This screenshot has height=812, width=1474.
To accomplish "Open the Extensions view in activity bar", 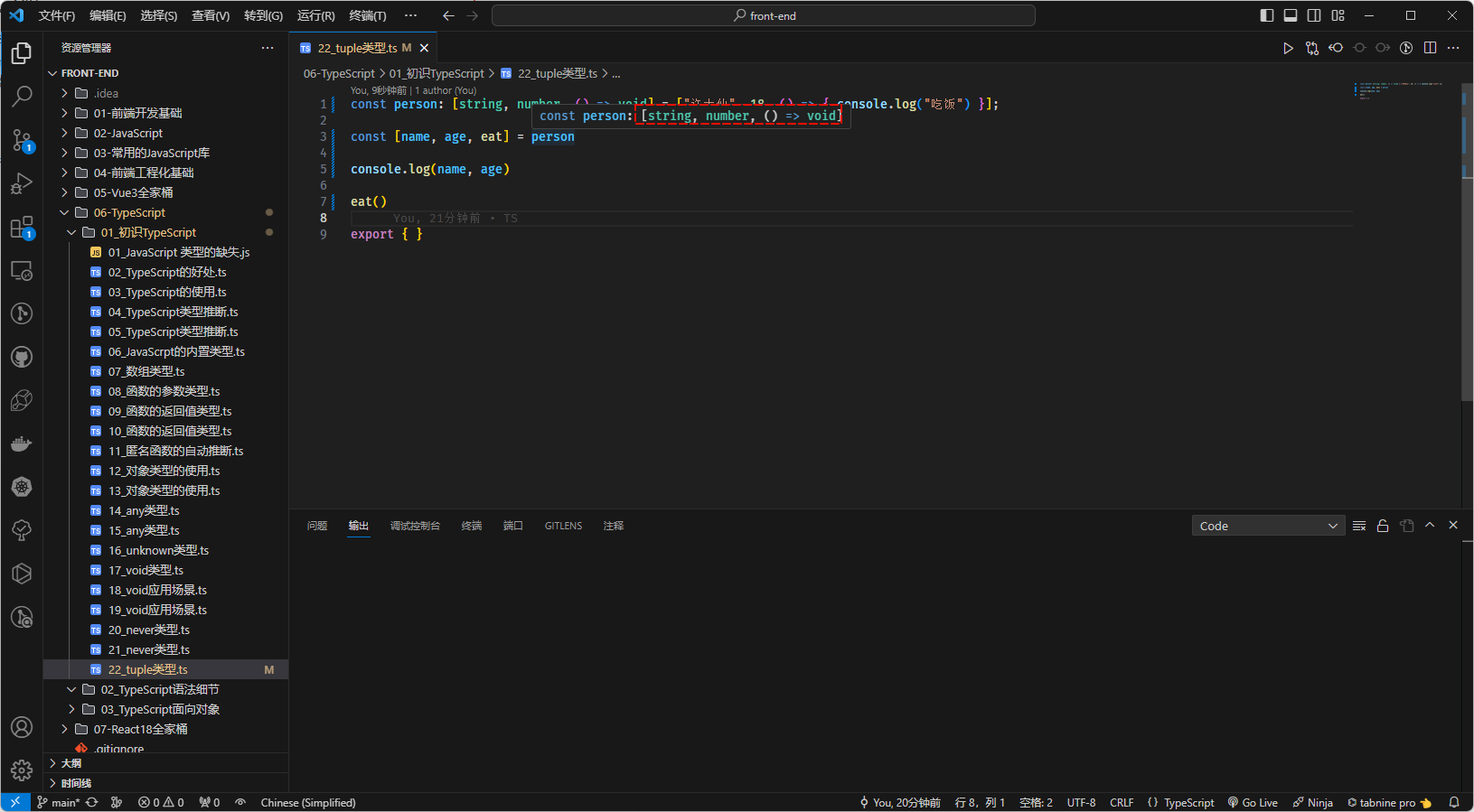I will pos(22,228).
